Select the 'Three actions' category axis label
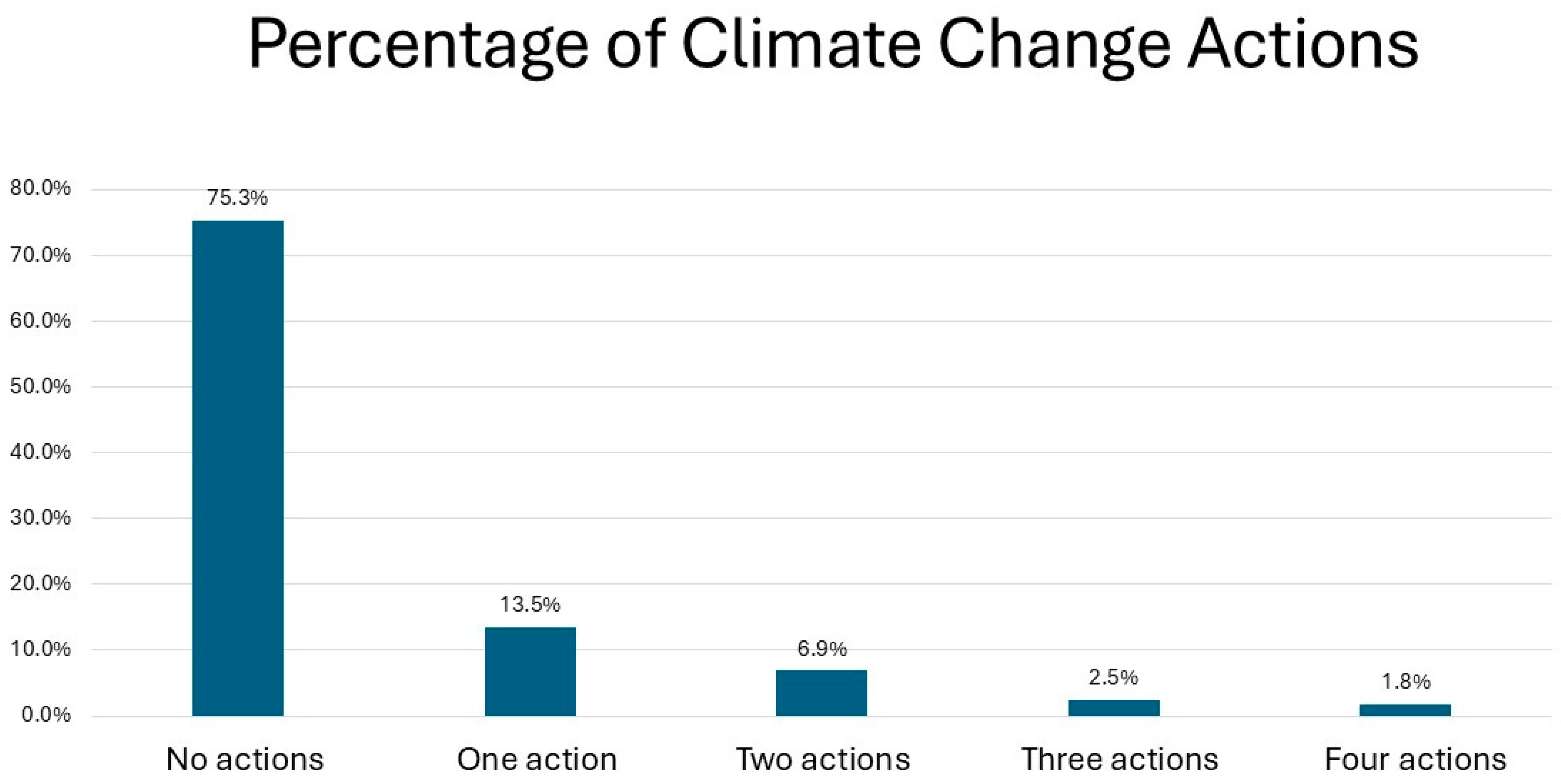Screen dimensions: 1561x784 [x=1120, y=759]
